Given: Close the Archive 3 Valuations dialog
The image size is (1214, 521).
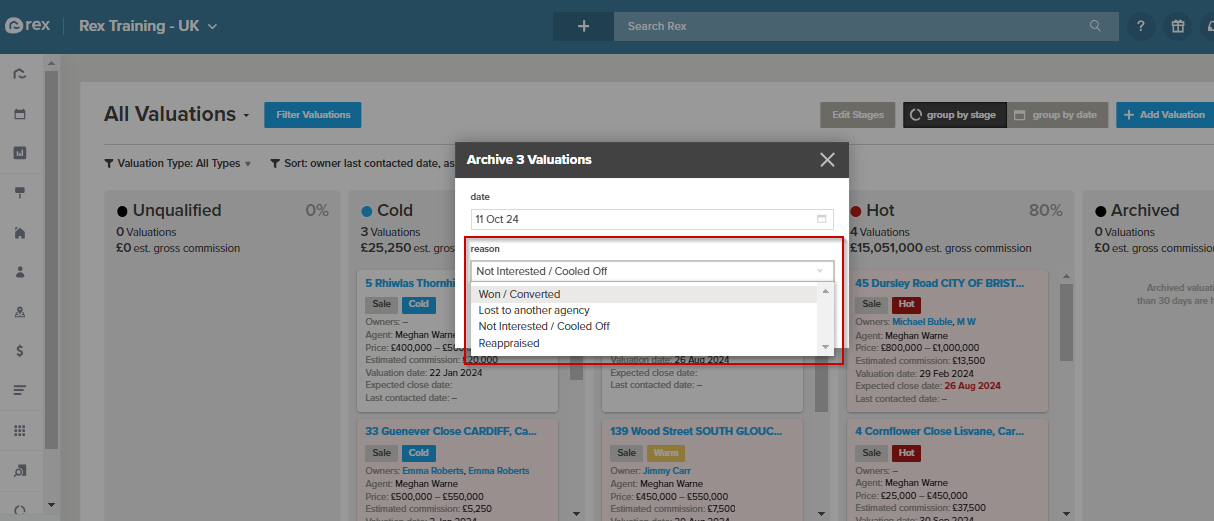Looking at the screenshot, I should point(827,159).
